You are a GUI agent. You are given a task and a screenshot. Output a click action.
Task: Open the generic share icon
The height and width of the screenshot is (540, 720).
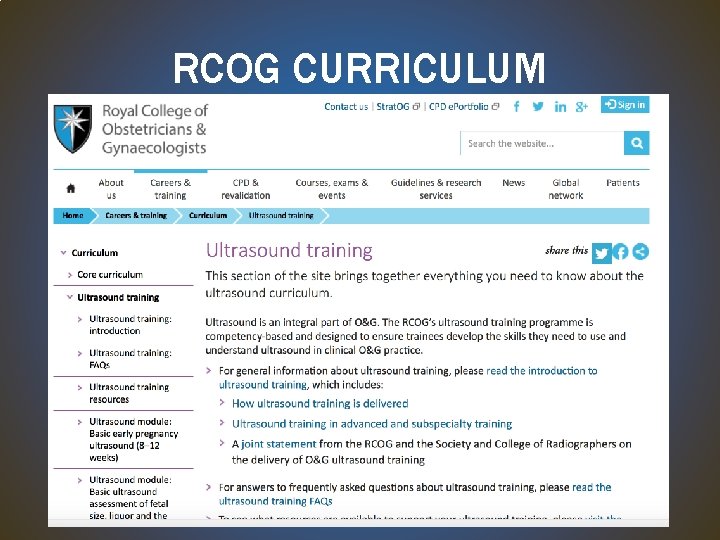[641, 251]
